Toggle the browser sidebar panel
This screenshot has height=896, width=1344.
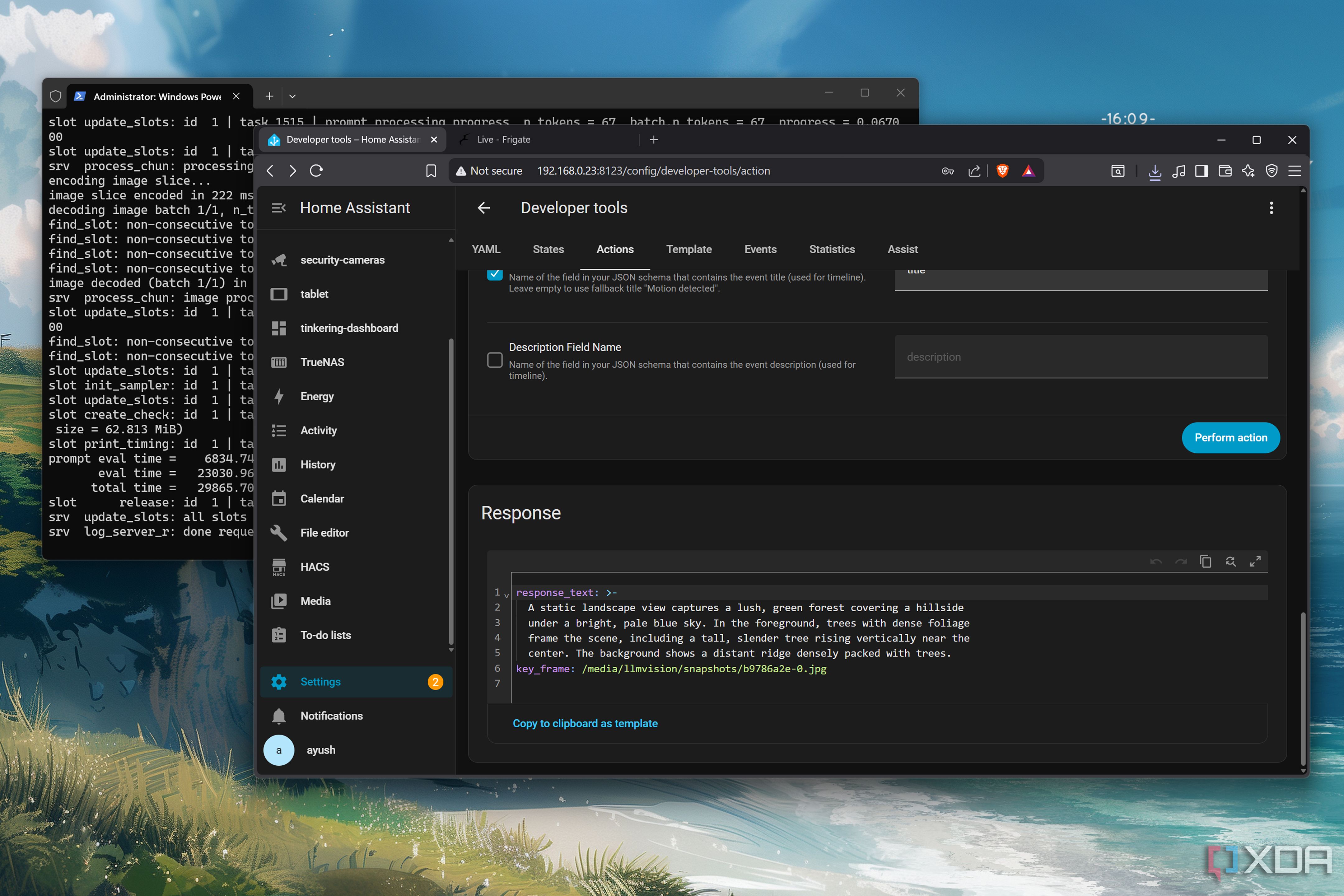[1202, 171]
